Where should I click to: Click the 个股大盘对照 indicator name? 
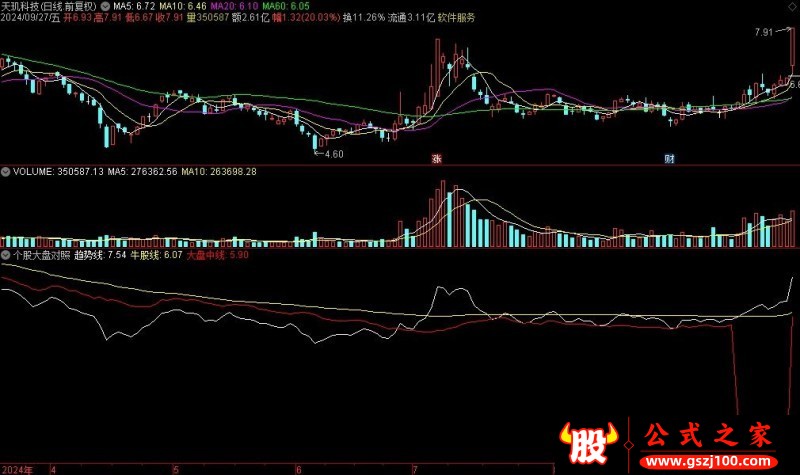(x=41, y=255)
